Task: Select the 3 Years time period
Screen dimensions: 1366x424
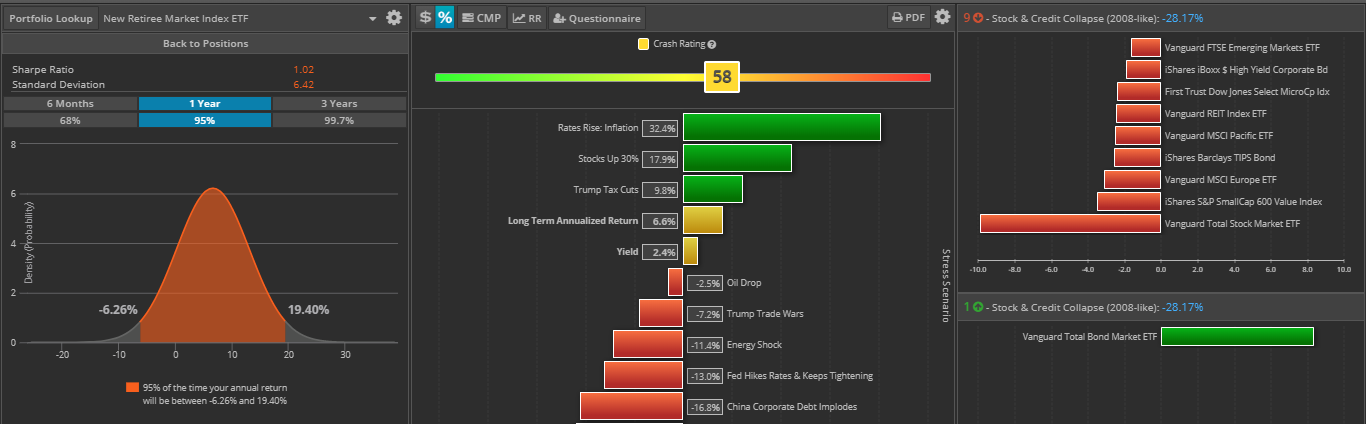Action: (339, 103)
